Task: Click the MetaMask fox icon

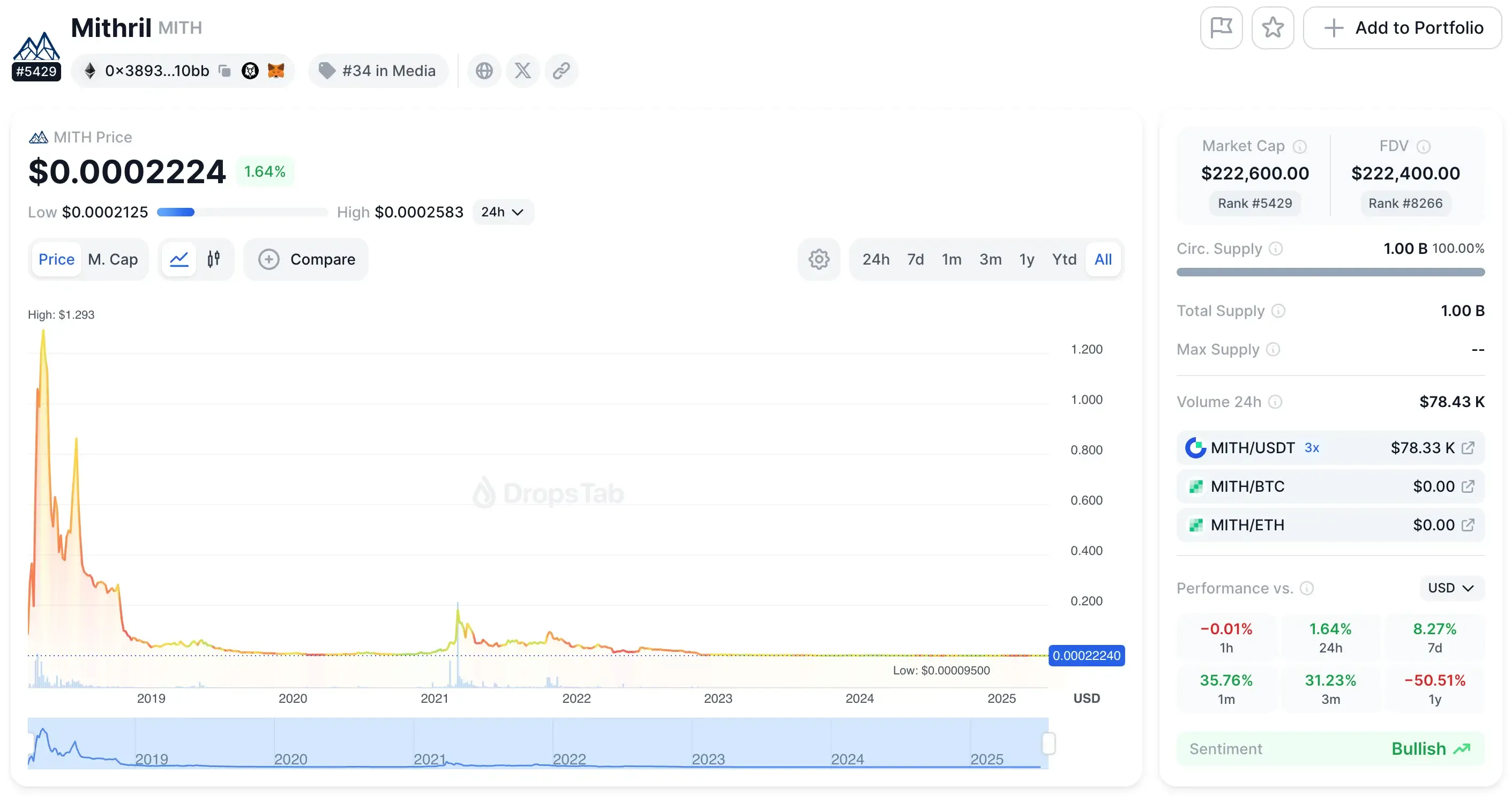Action: tap(276, 71)
